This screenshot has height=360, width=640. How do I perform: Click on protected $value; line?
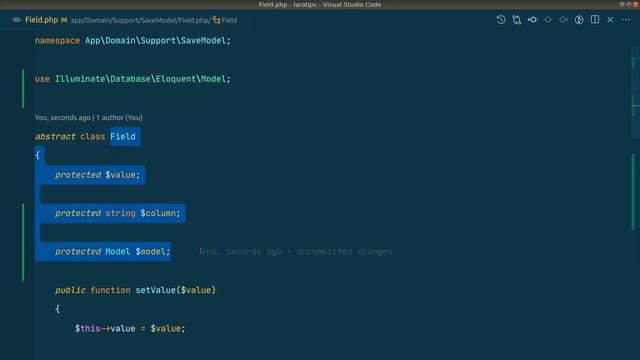(98, 175)
